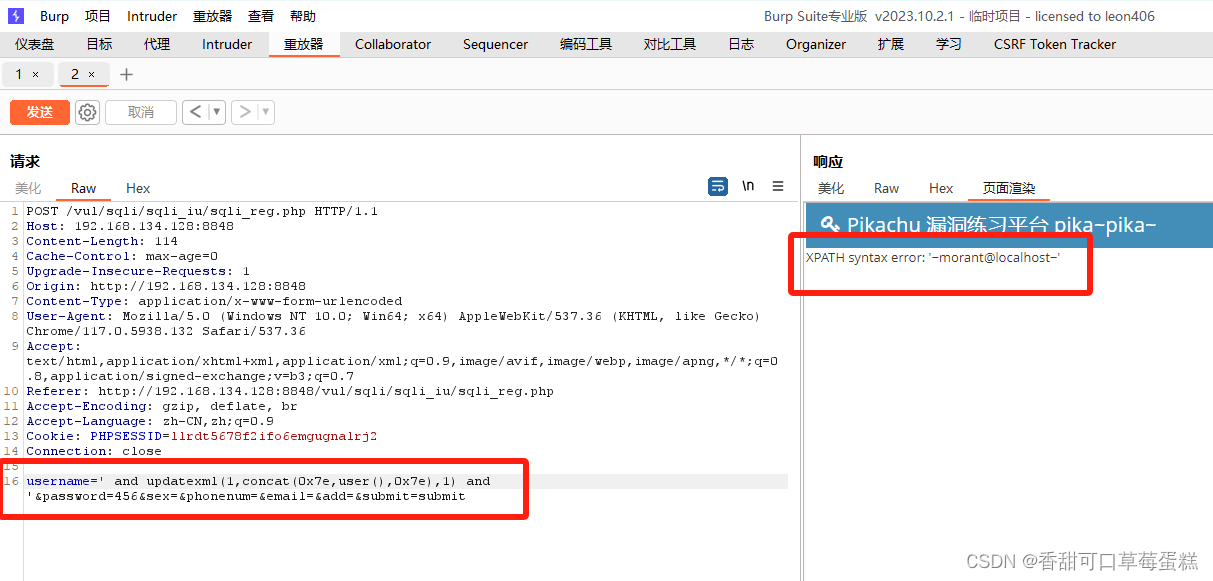Click the Accept-Language header line
The width and height of the screenshot is (1213, 581).
(150, 421)
